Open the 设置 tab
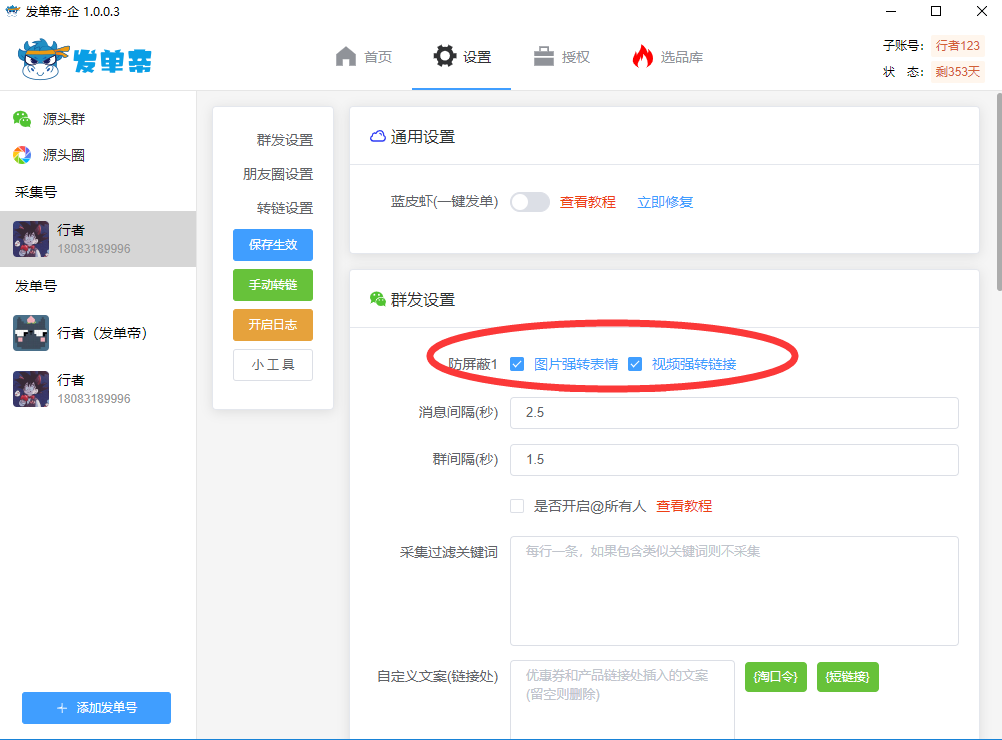Screen dimensions: 1002x740 pos(462,57)
